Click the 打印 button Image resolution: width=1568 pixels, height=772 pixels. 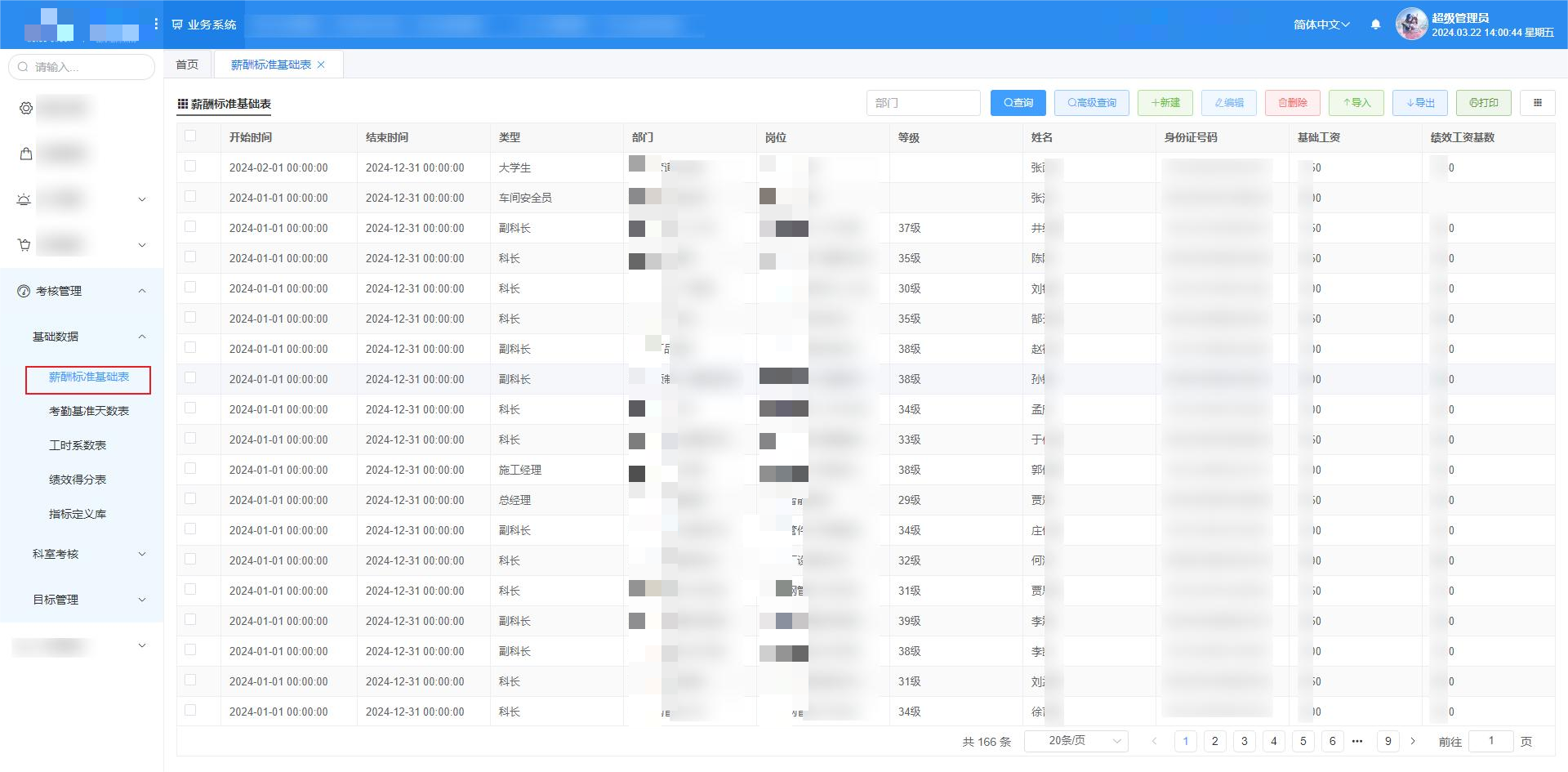click(x=1484, y=103)
